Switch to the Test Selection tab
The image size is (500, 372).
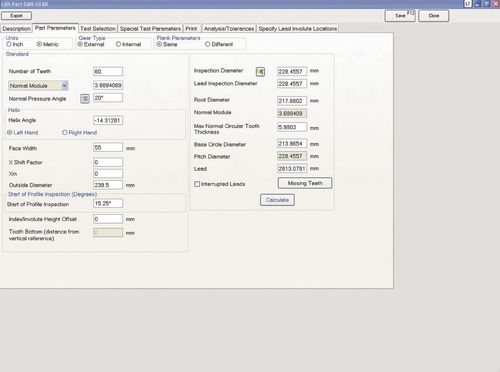pyautogui.click(x=98, y=29)
